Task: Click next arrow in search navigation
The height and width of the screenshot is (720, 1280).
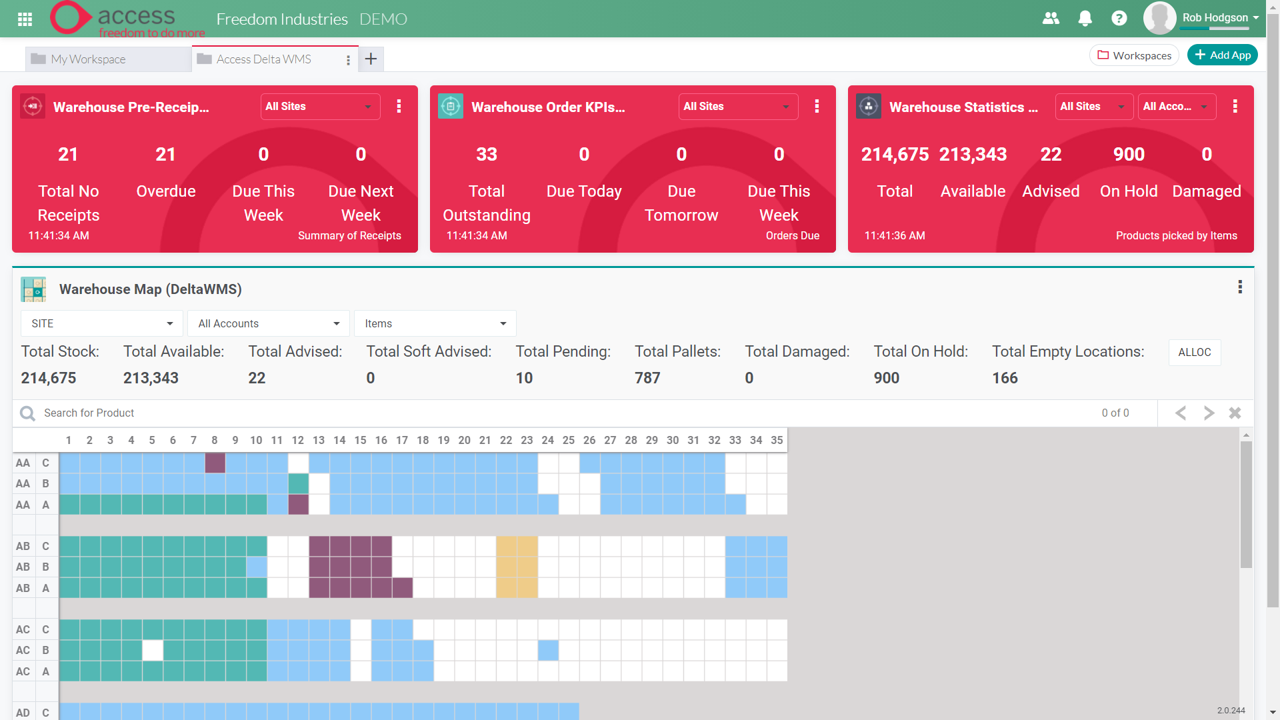Action: [x=1209, y=412]
